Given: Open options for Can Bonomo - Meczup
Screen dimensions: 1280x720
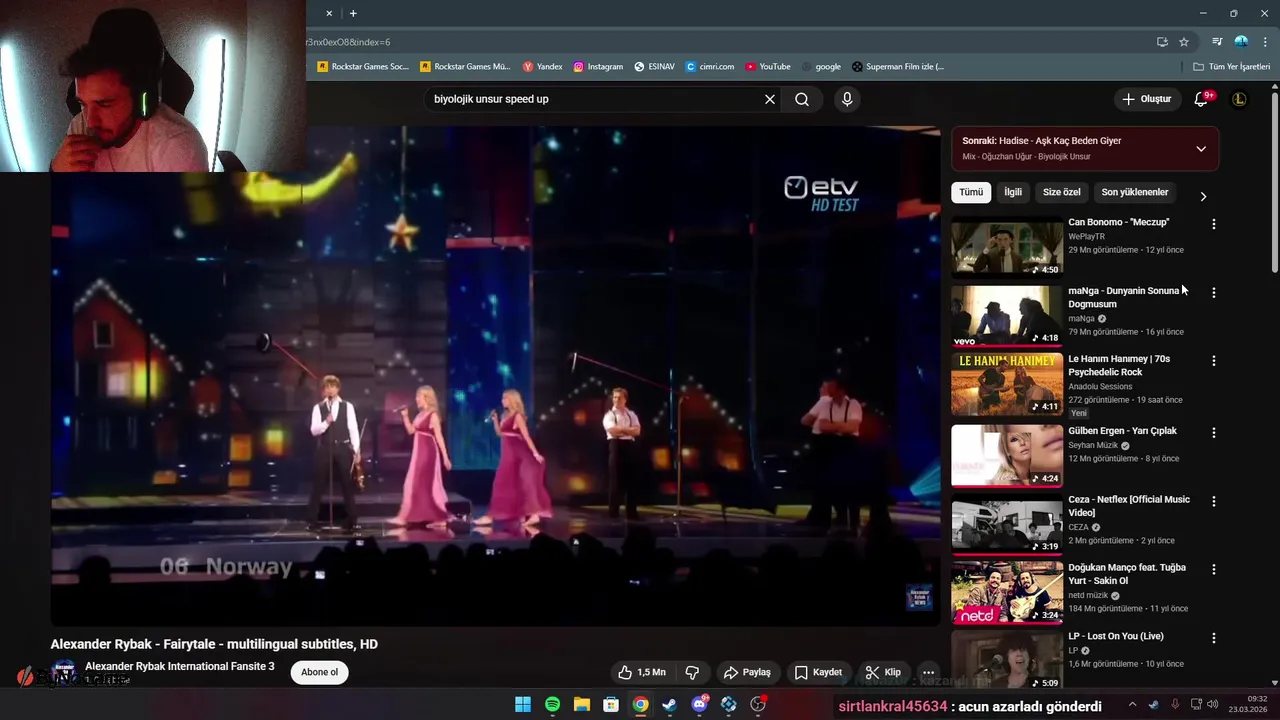Looking at the screenshot, I should tap(1214, 225).
